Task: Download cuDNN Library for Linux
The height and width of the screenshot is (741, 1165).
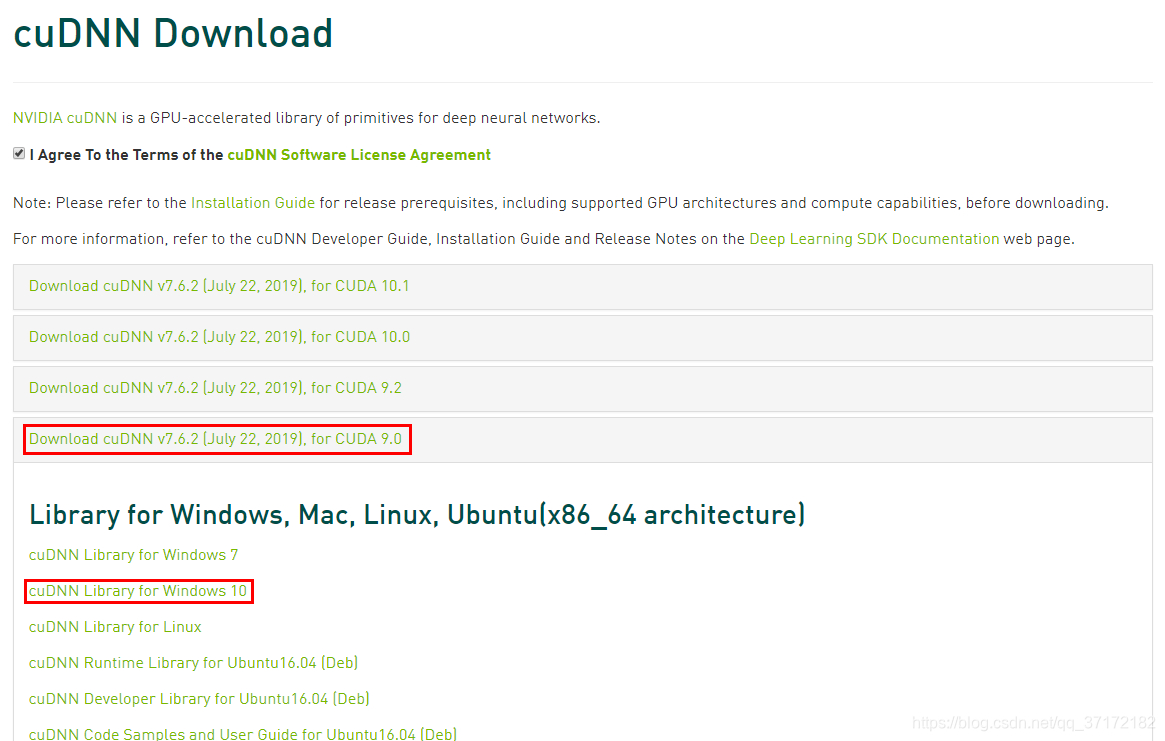Action: (x=115, y=627)
